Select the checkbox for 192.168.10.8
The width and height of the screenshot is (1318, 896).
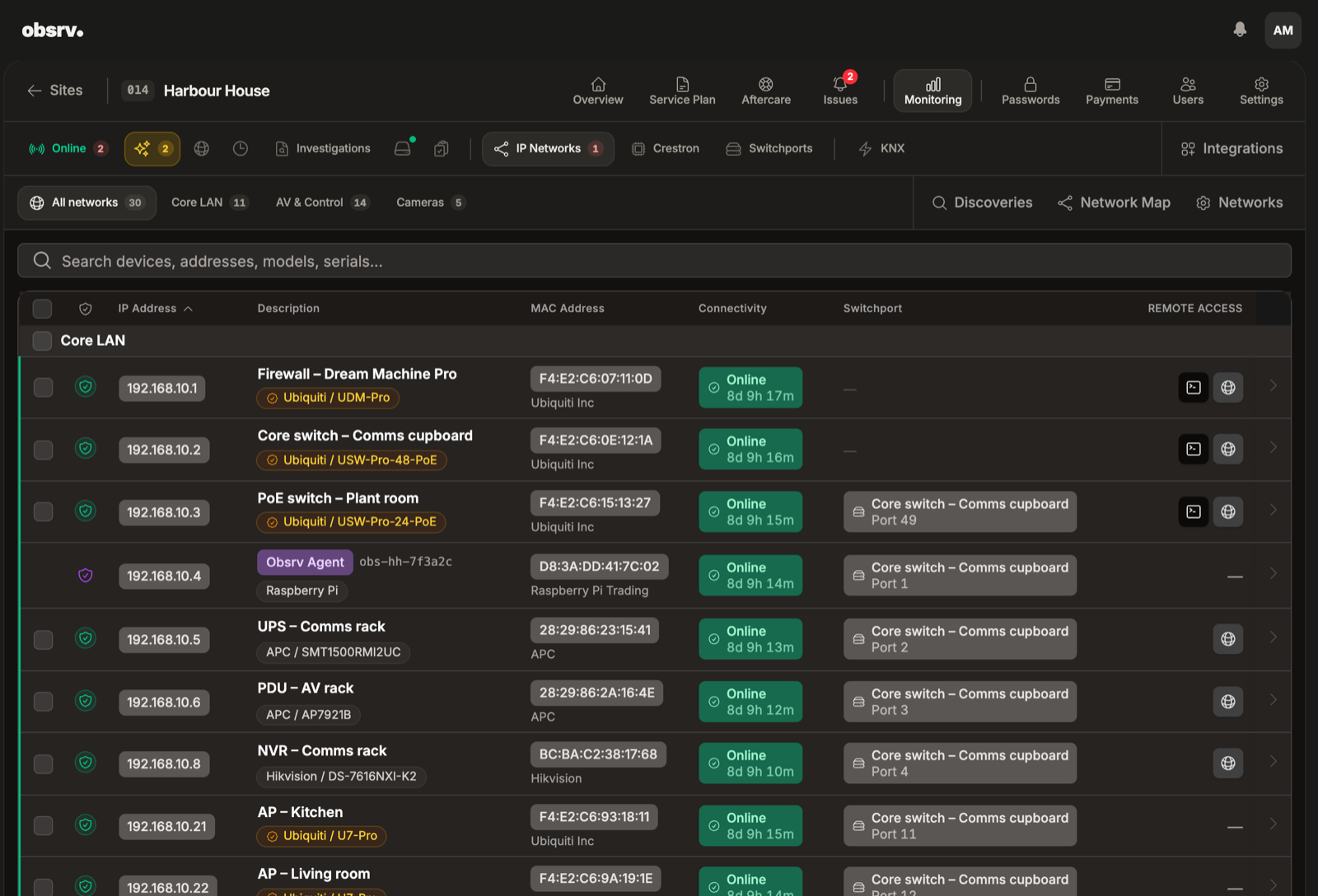(x=43, y=764)
